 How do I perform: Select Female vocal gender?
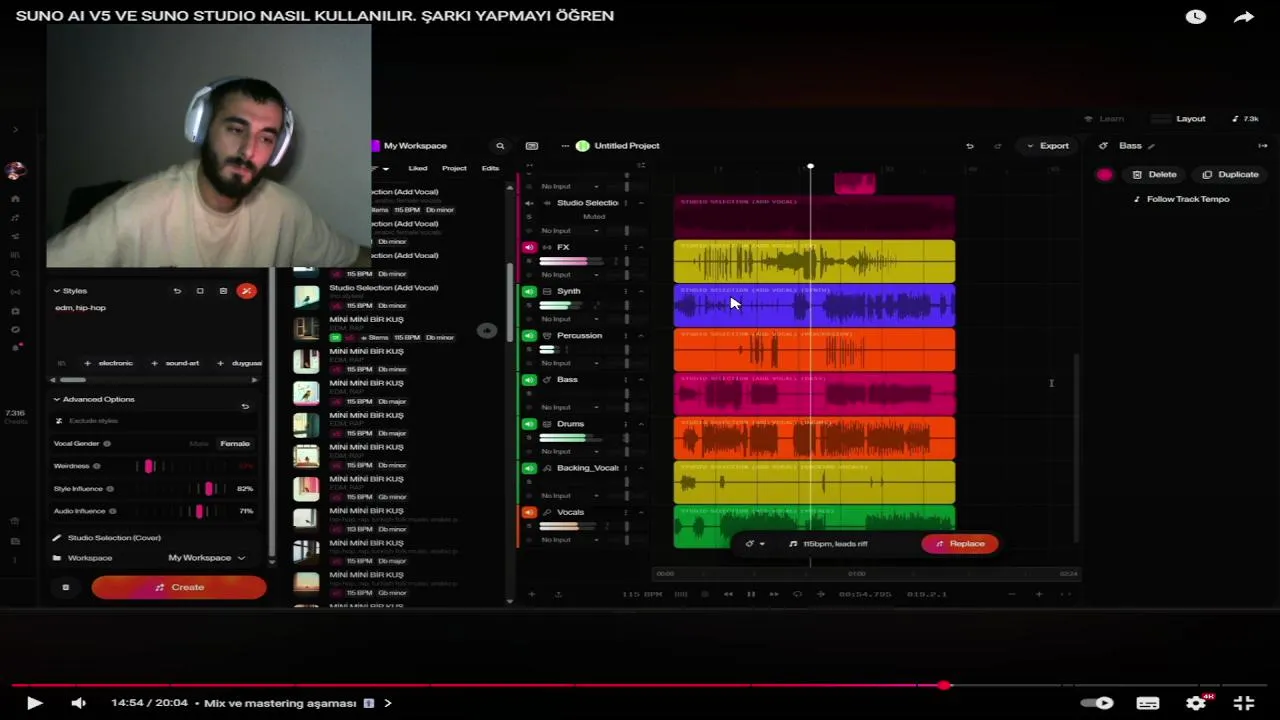pos(235,443)
